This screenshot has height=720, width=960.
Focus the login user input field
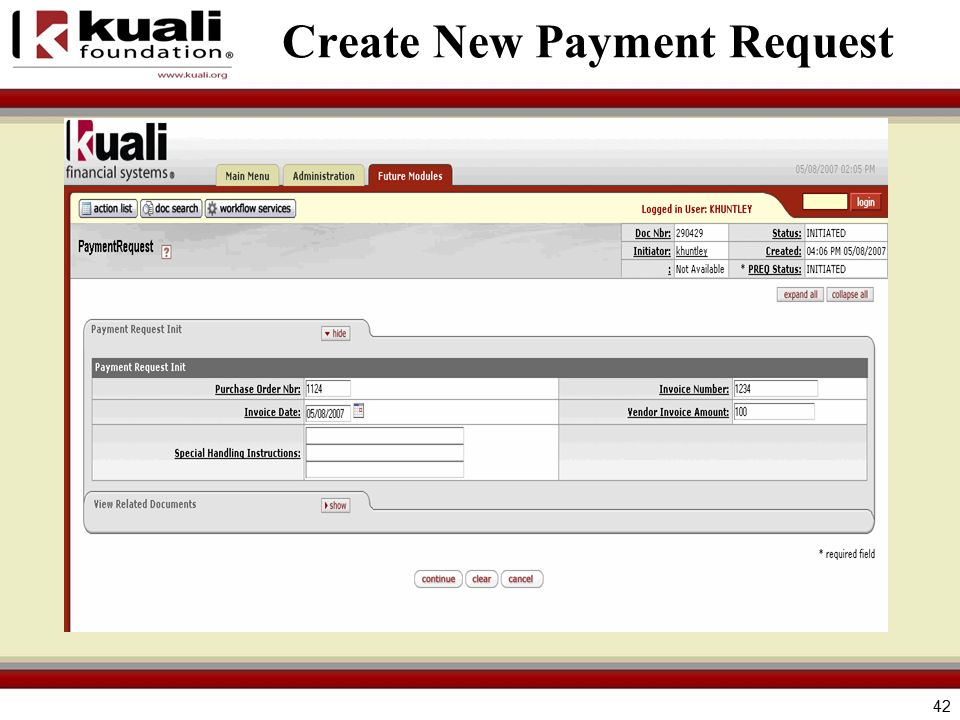825,201
